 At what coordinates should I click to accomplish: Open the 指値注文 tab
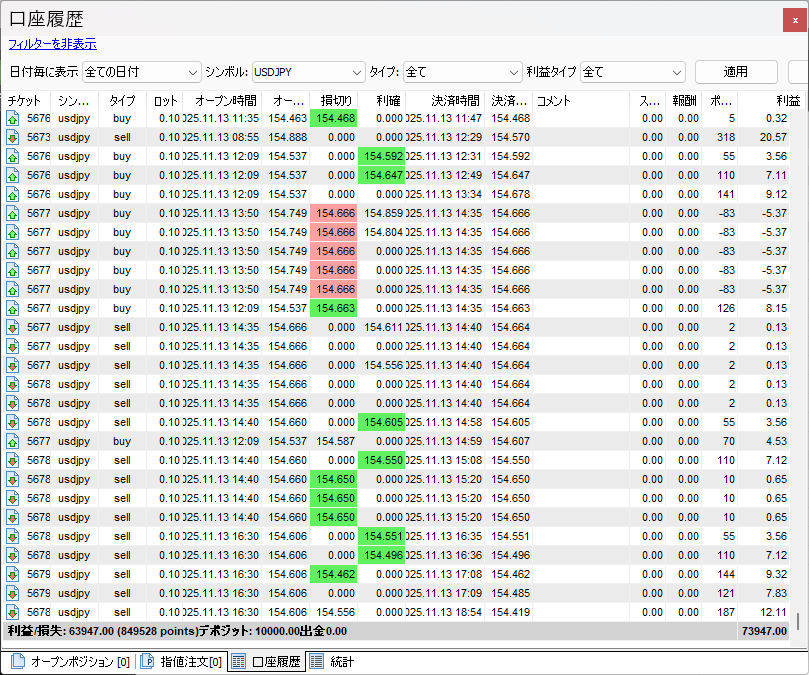[x=181, y=662]
